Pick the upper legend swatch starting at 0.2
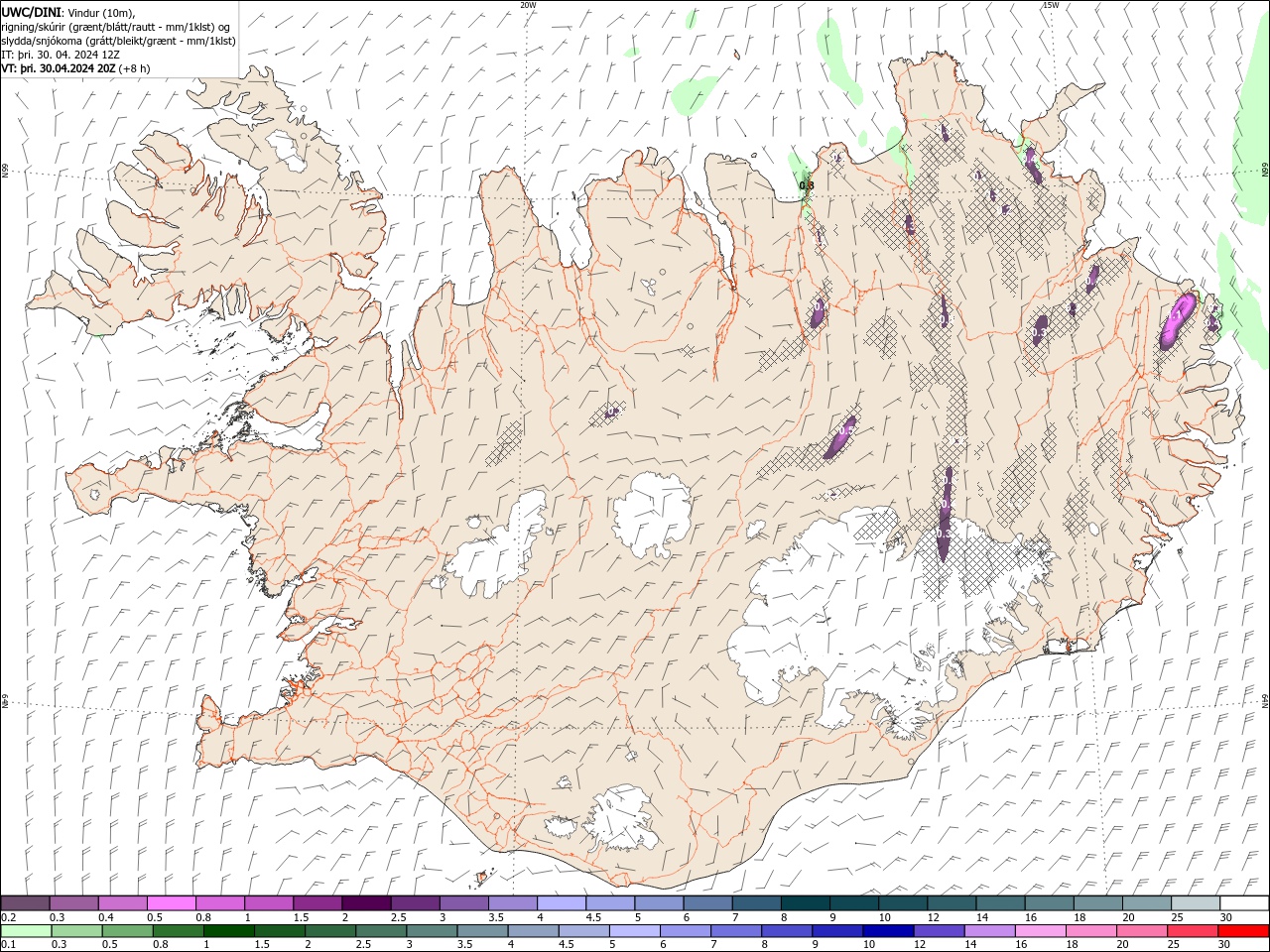 click(26, 903)
